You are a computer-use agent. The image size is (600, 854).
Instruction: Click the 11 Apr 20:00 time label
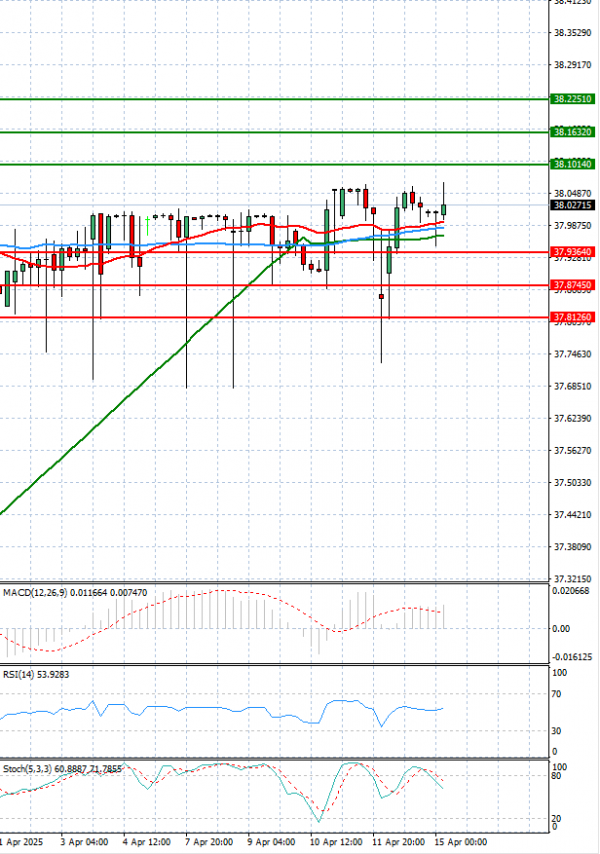(x=399, y=842)
